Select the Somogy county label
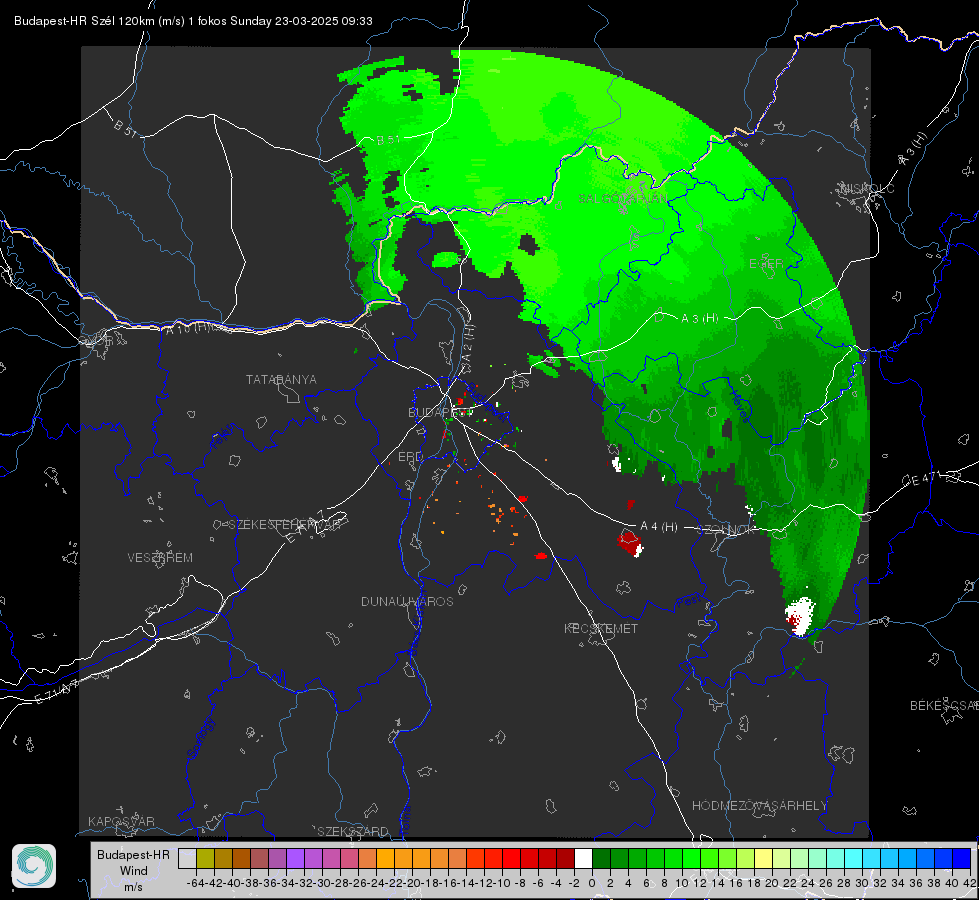Screen dimensions: 979x900 (201, 738)
